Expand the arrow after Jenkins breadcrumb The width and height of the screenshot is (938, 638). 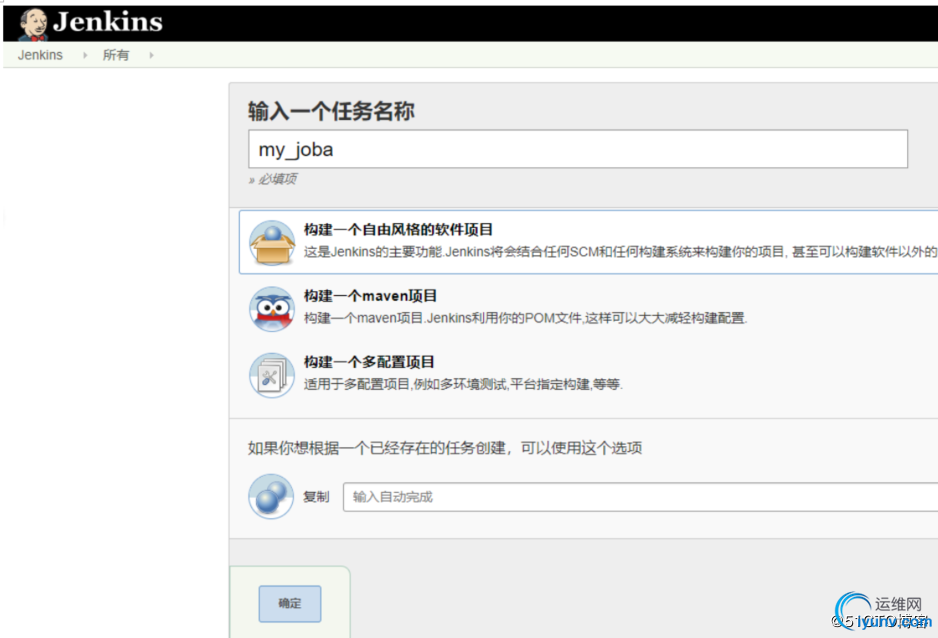click(85, 55)
